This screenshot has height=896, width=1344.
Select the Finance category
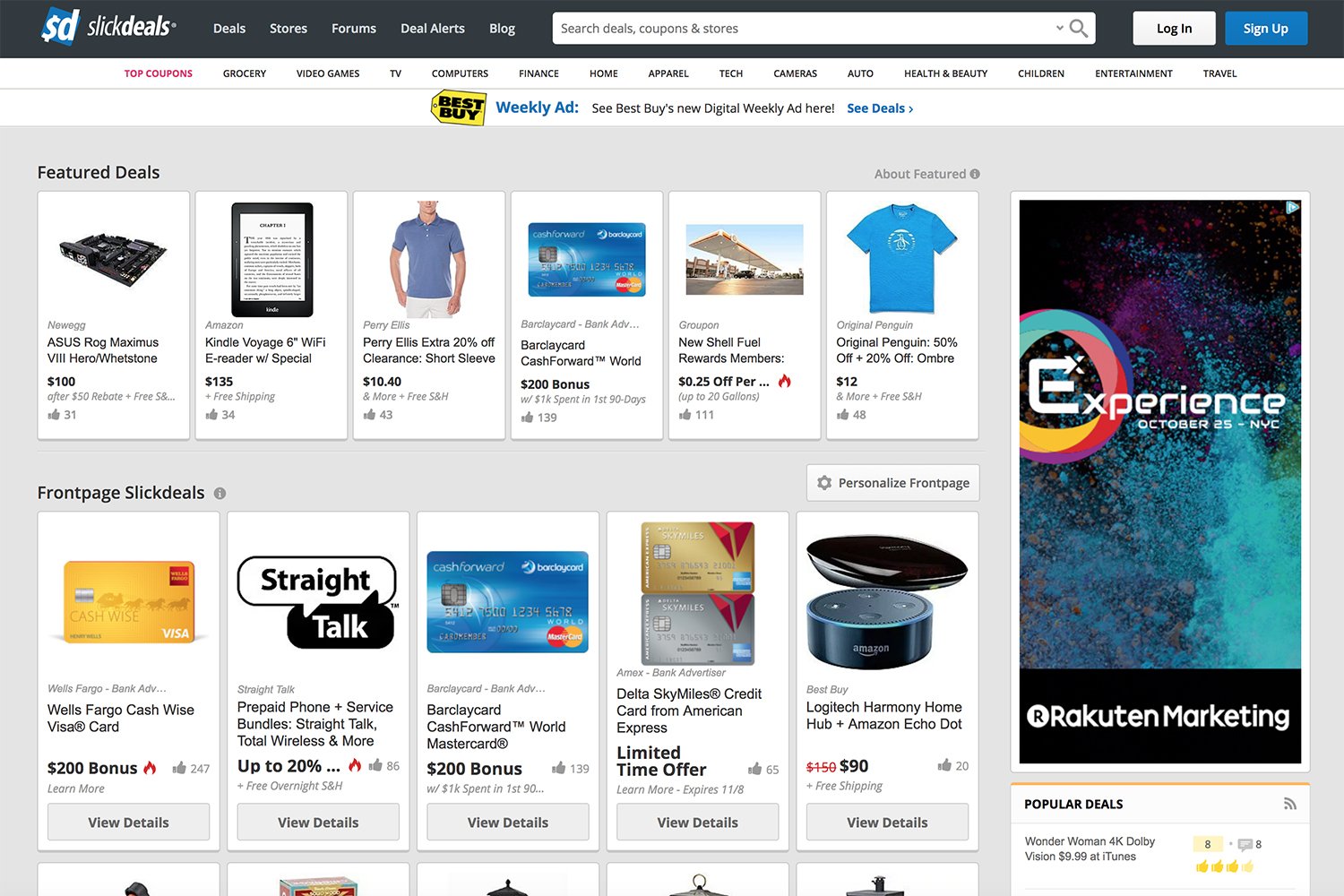click(538, 73)
